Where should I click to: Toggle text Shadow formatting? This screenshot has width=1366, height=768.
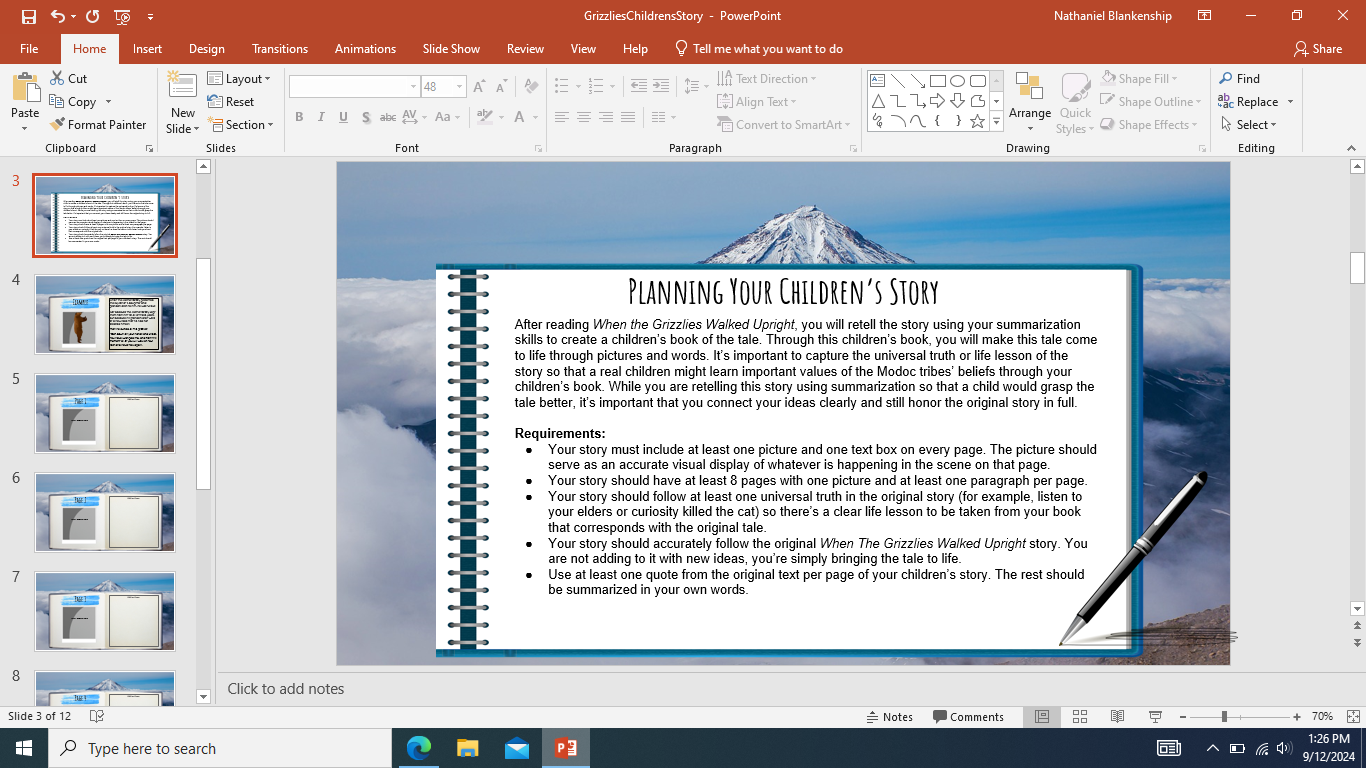pos(366,117)
